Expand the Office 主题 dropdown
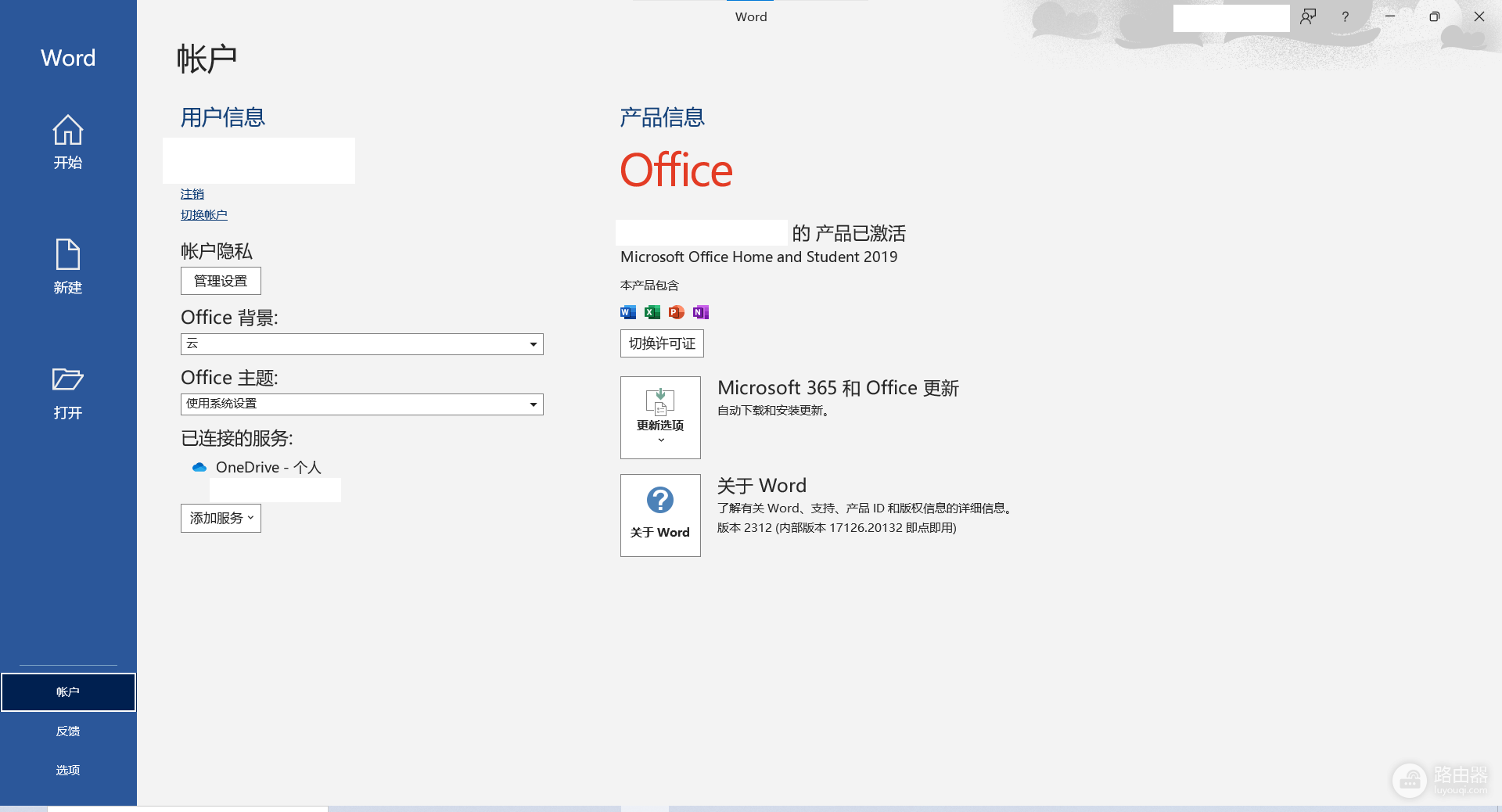Image resolution: width=1502 pixels, height=812 pixels. click(362, 404)
